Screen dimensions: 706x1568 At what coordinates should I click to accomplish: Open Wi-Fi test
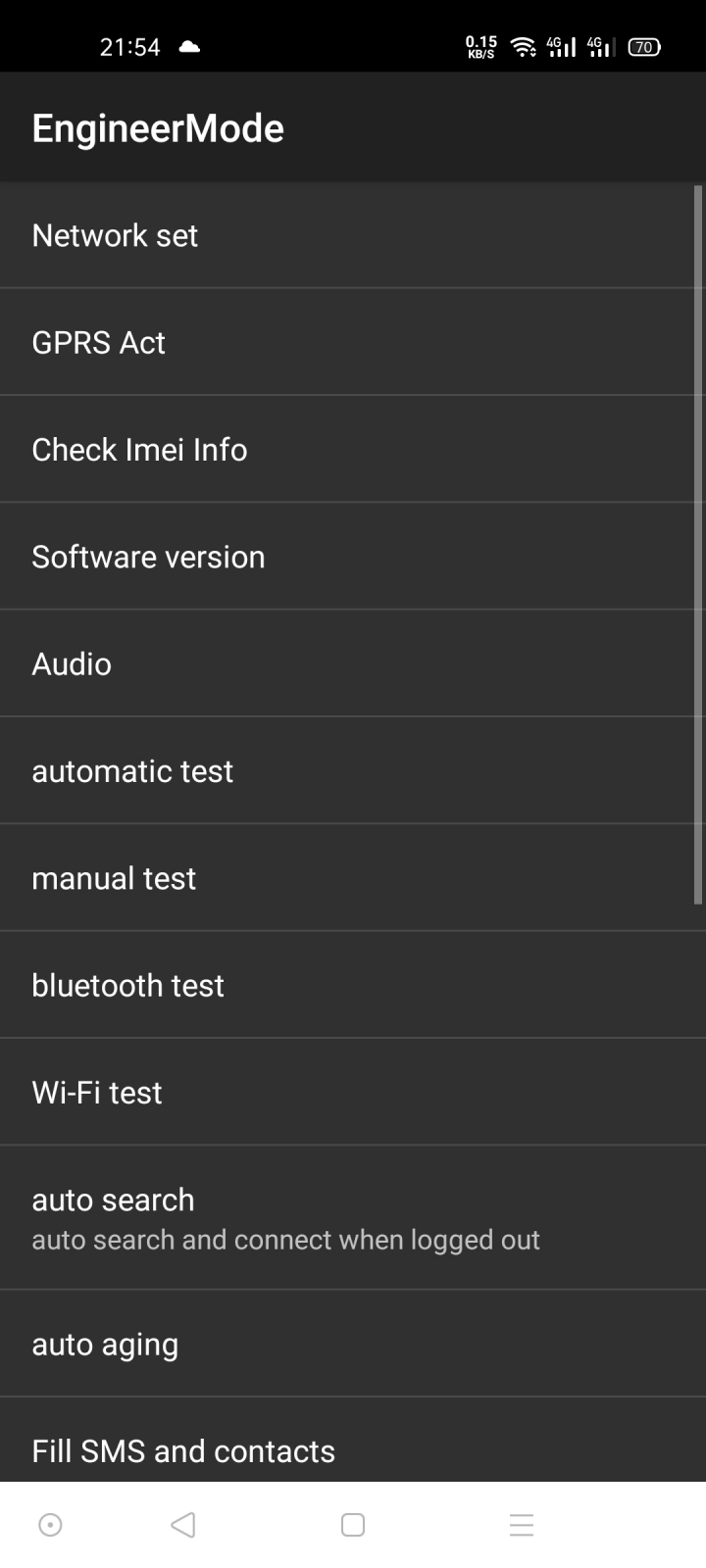(353, 1092)
